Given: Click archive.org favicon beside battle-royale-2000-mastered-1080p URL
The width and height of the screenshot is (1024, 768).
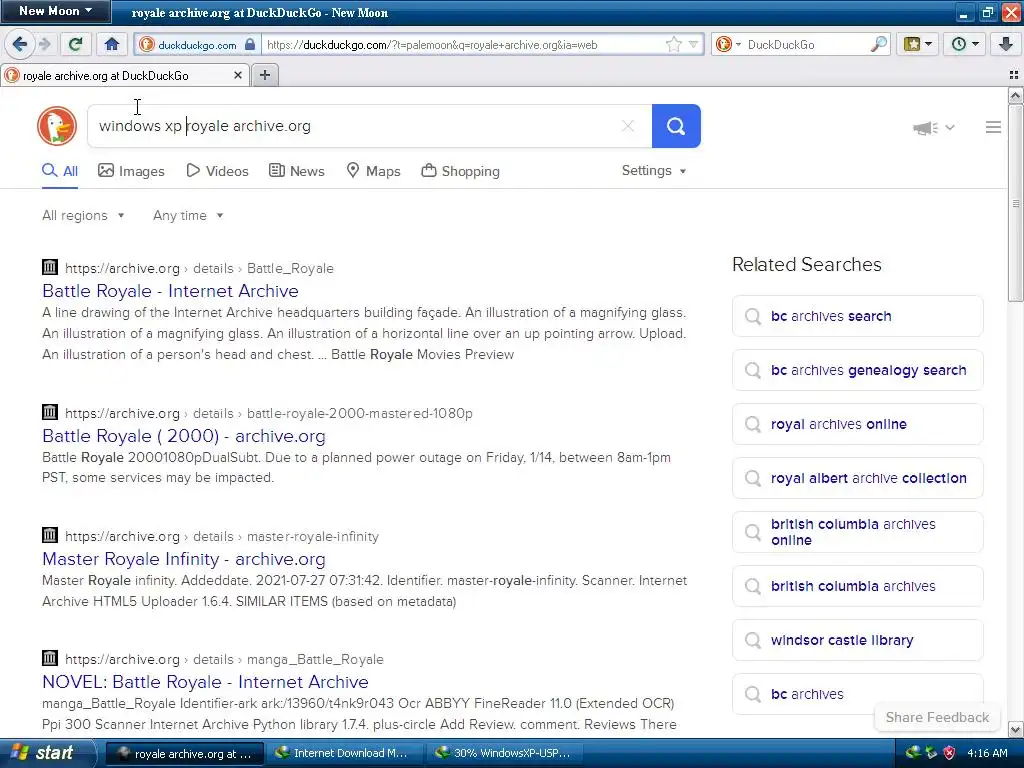Looking at the screenshot, I should (50, 412).
